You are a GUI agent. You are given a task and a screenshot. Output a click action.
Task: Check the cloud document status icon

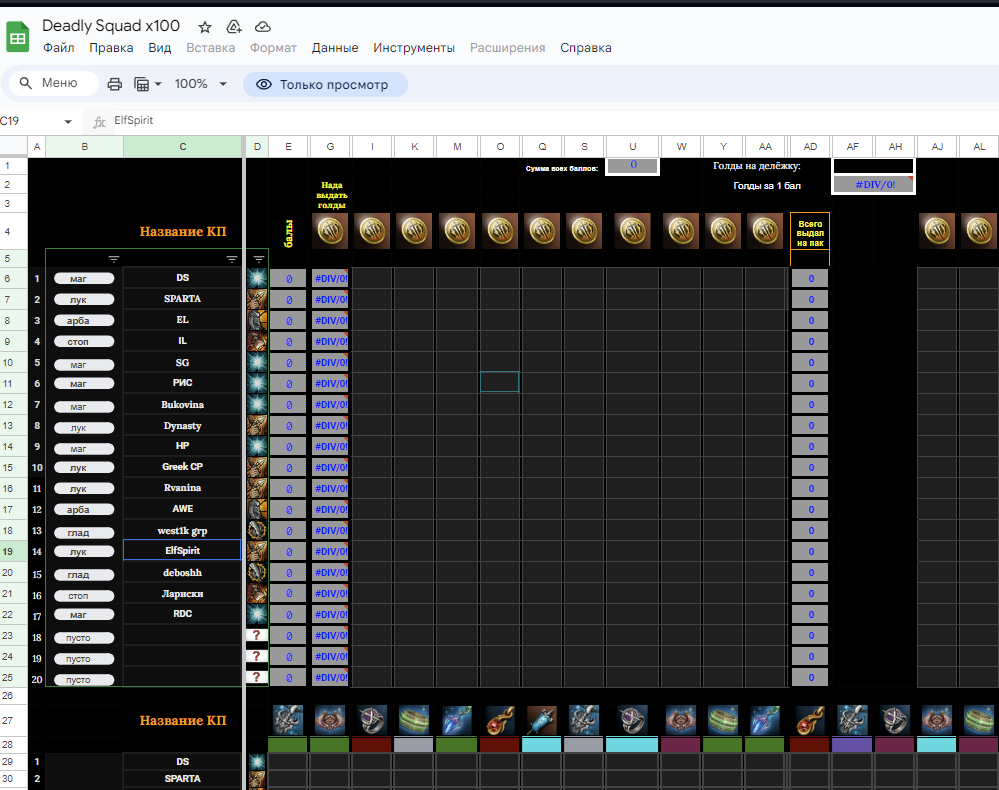pos(263,27)
